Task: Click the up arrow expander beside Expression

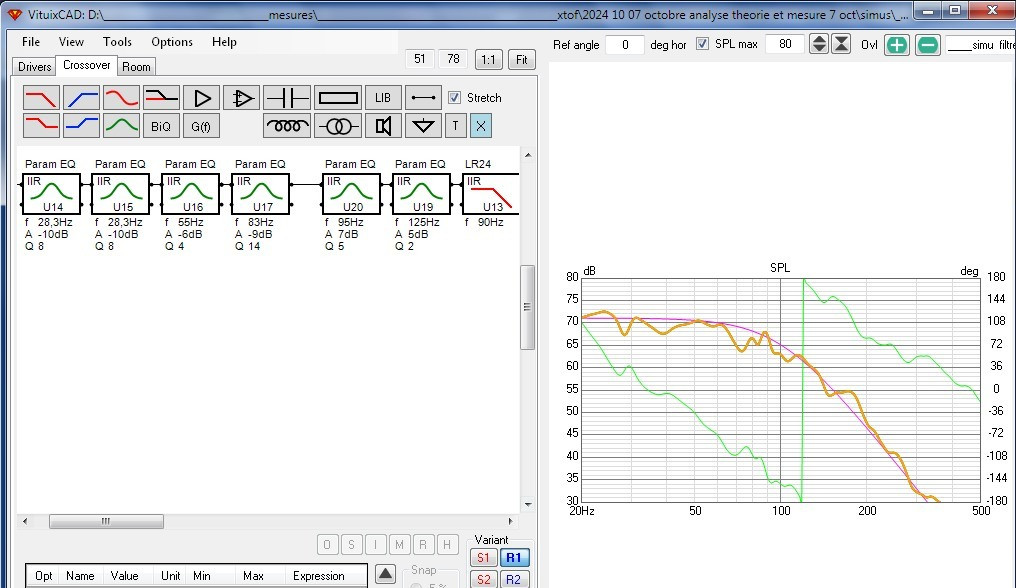Action: point(386,574)
